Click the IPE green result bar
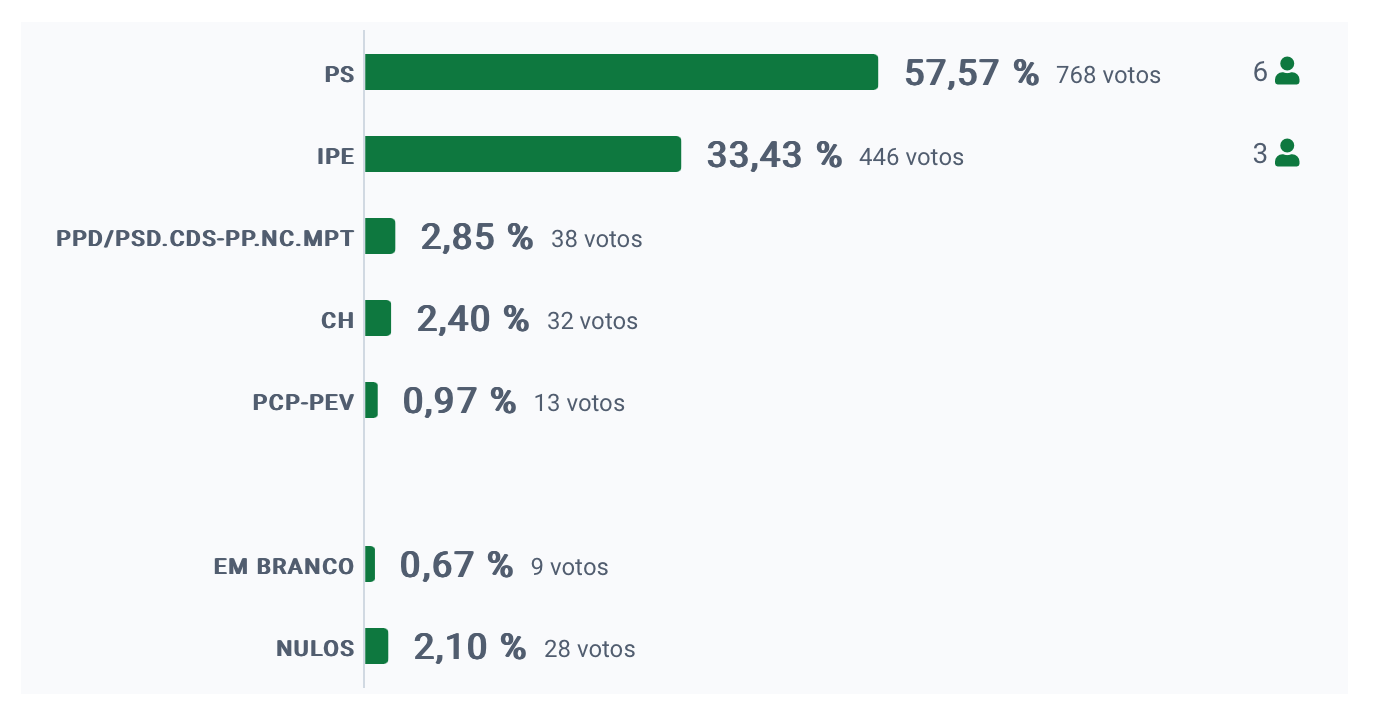This screenshot has width=1374, height=710. click(522, 154)
